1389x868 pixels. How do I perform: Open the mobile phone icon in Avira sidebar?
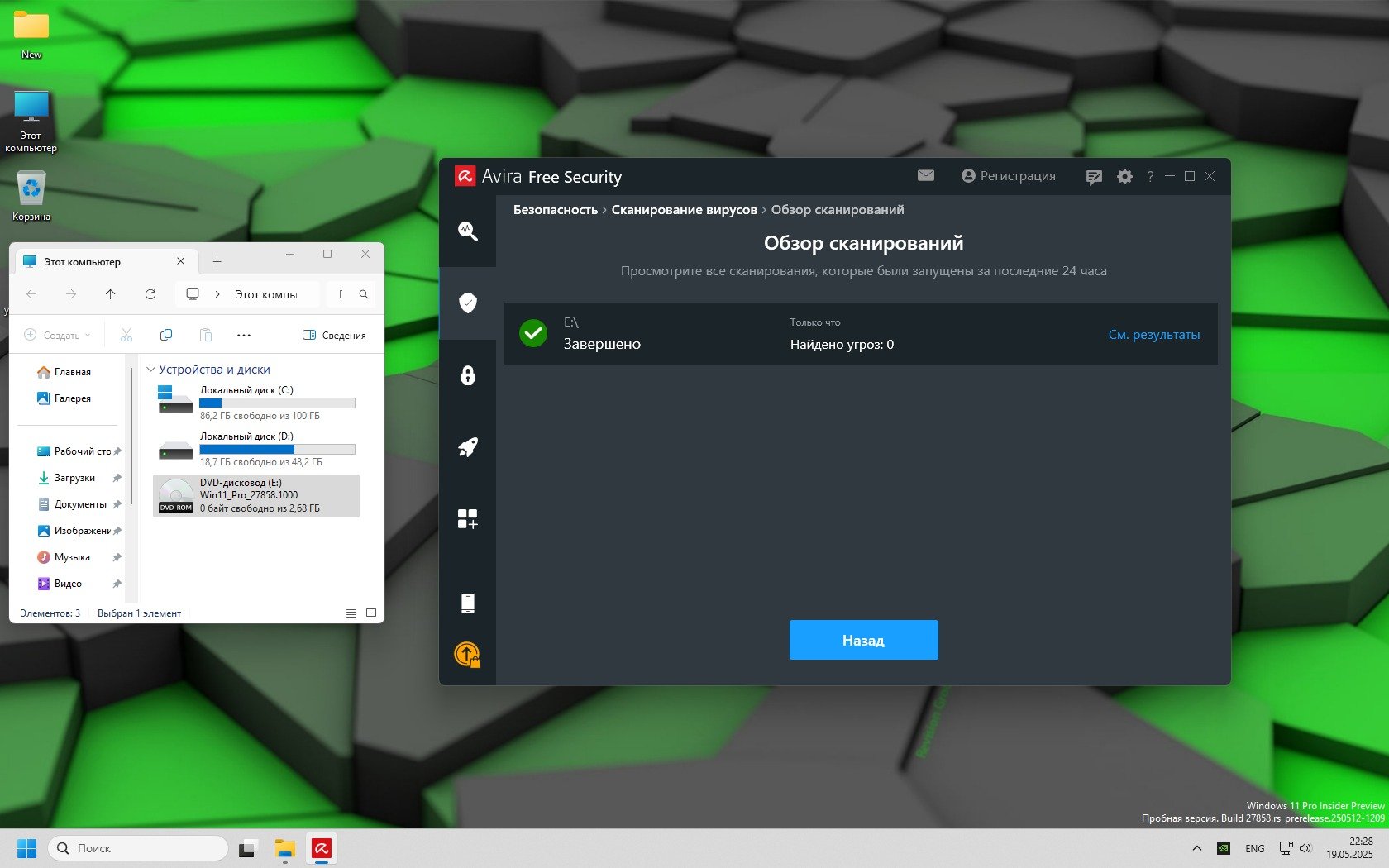click(x=468, y=603)
